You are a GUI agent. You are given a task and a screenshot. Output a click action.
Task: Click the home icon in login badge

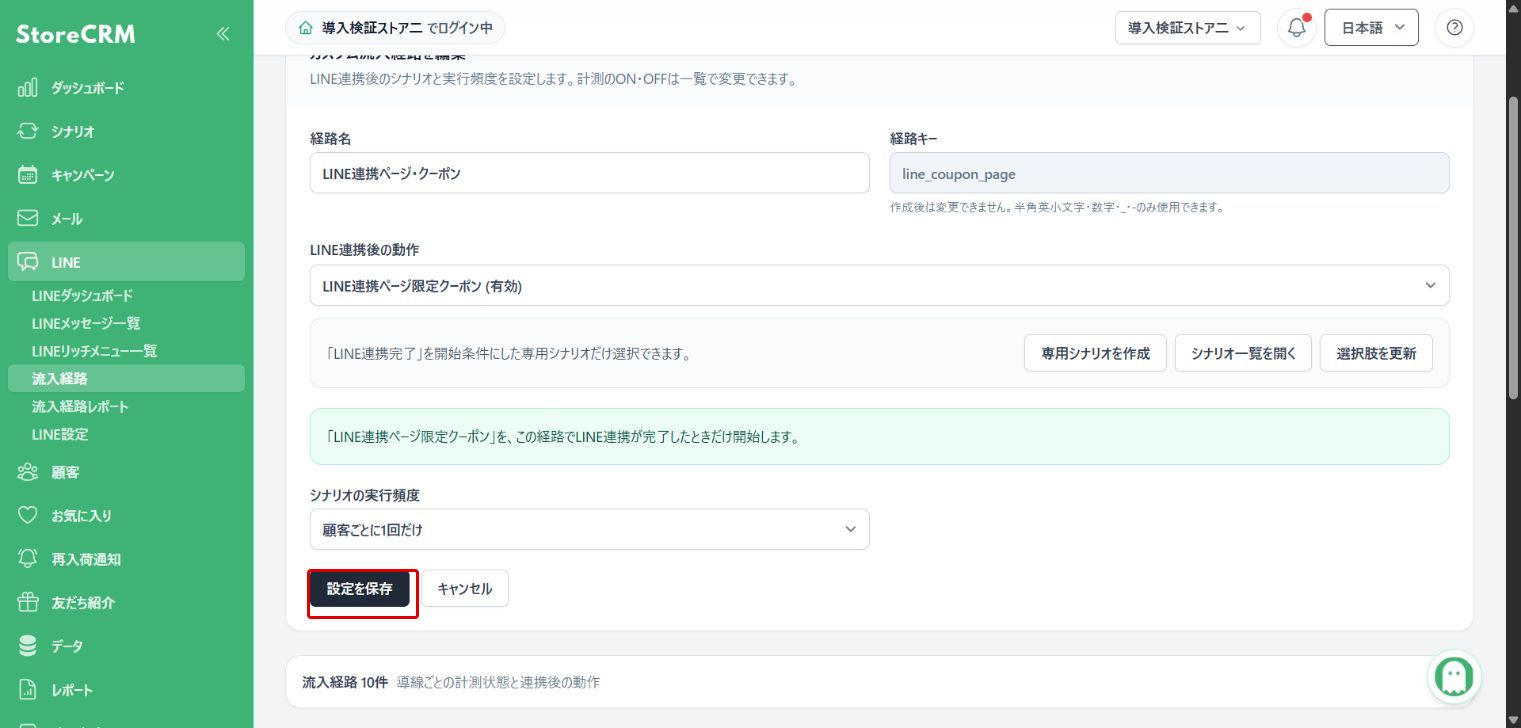coord(305,28)
